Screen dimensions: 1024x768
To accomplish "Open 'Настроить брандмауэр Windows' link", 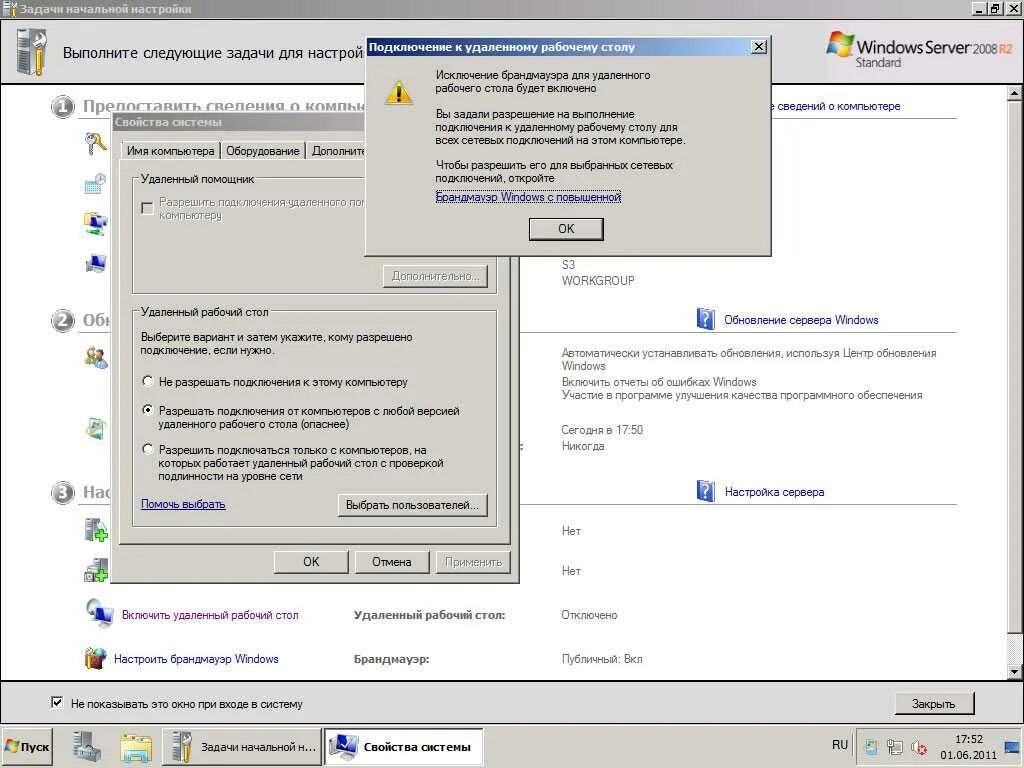I will pos(196,659).
